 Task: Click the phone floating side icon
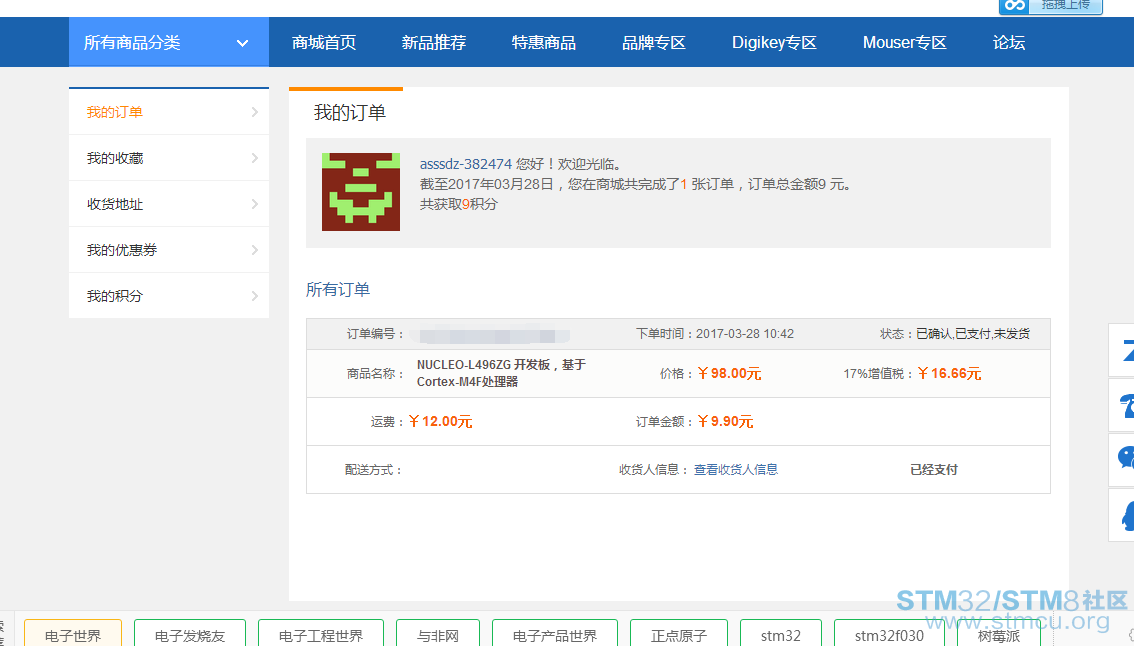coord(1122,405)
